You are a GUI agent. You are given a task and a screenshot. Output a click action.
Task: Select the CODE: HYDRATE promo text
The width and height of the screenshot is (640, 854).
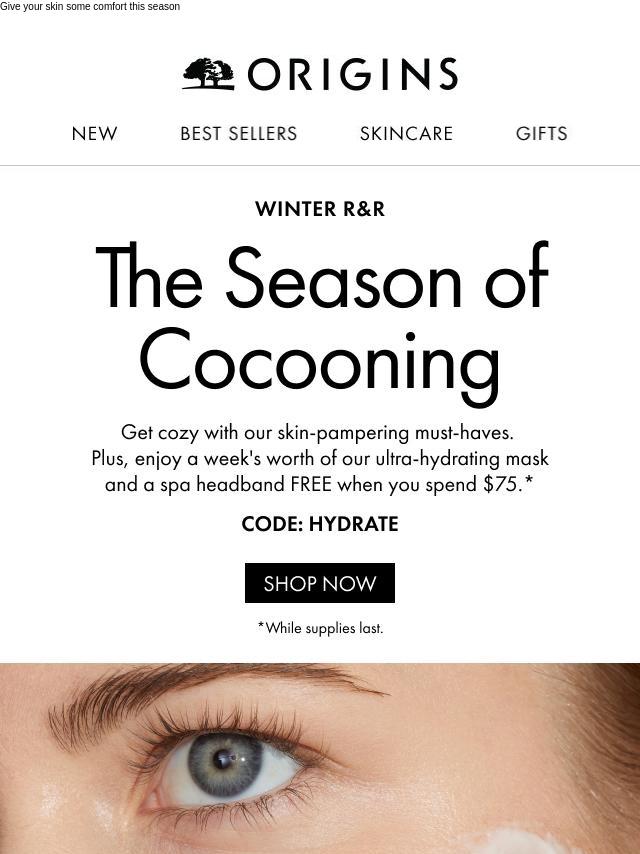pos(320,524)
